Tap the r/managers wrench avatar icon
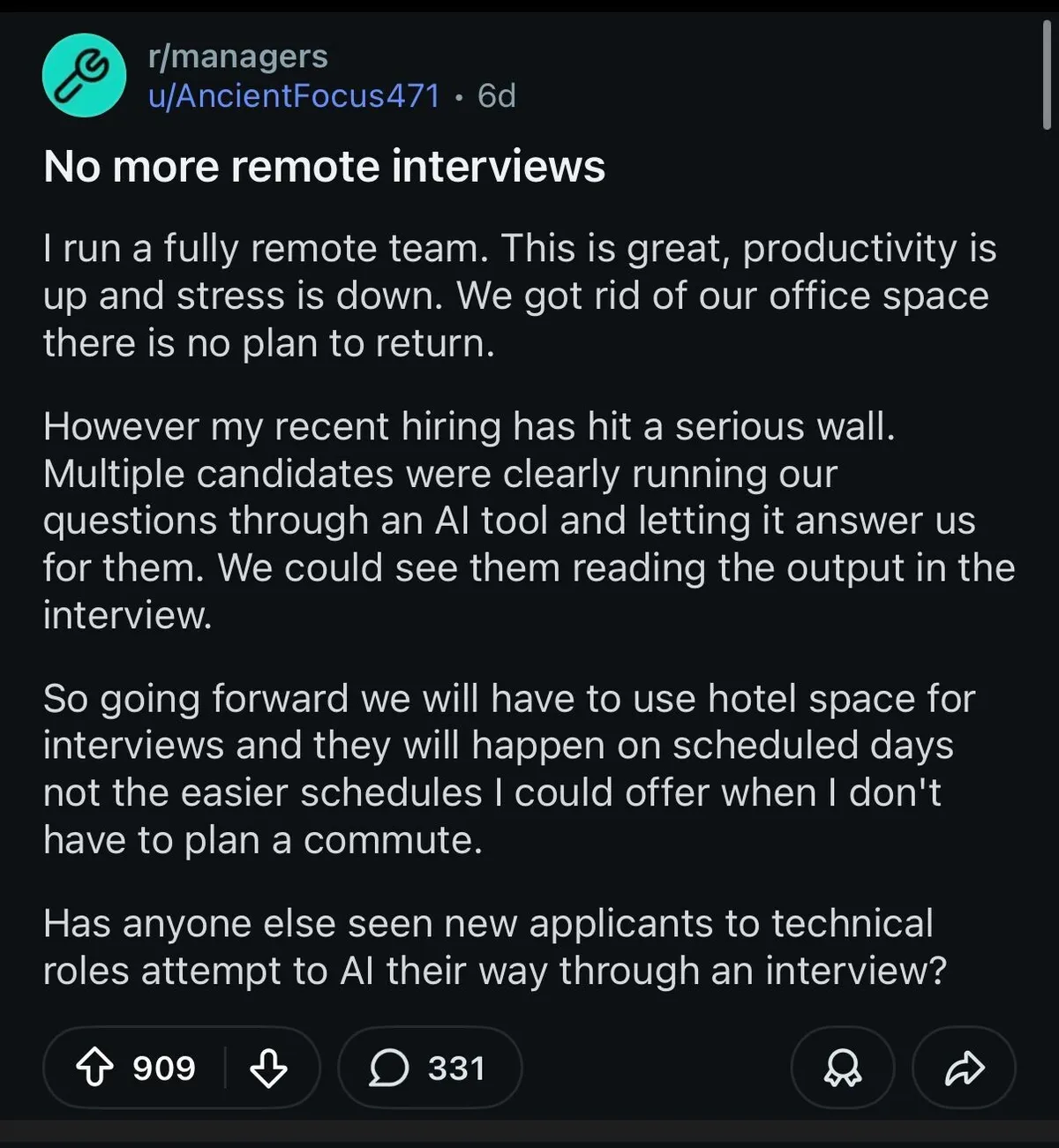 click(84, 76)
